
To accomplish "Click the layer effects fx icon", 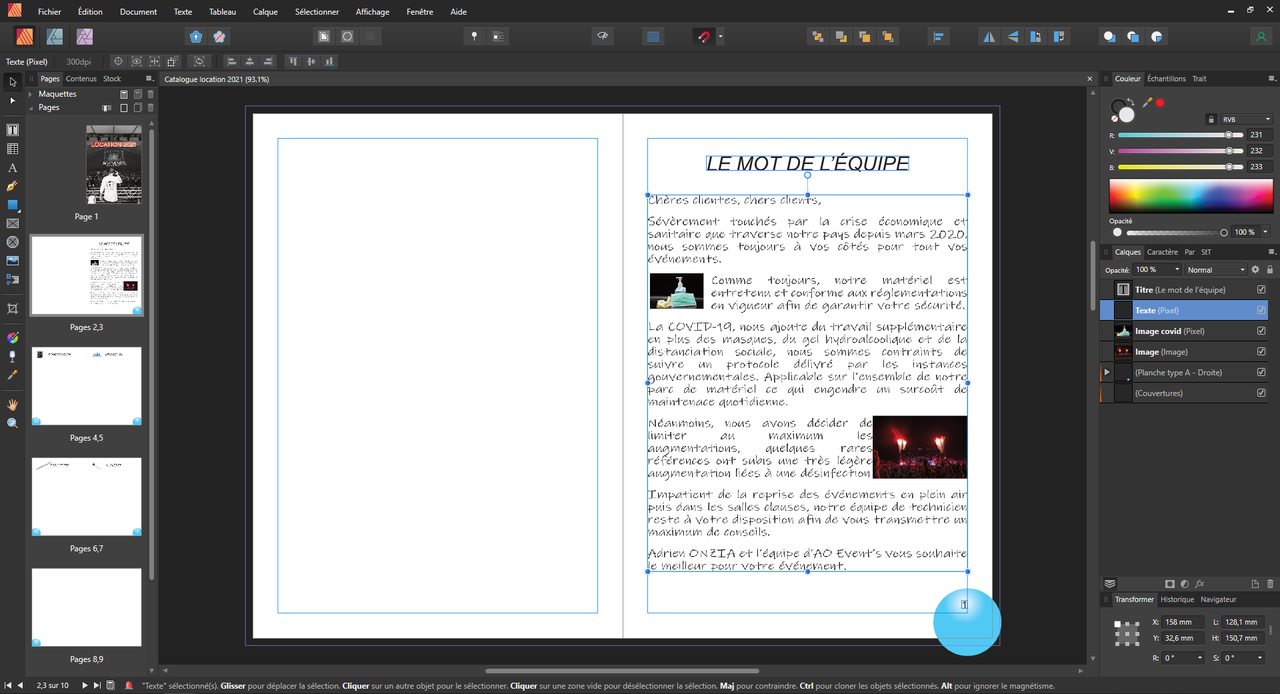I will click(x=1200, y=584).
